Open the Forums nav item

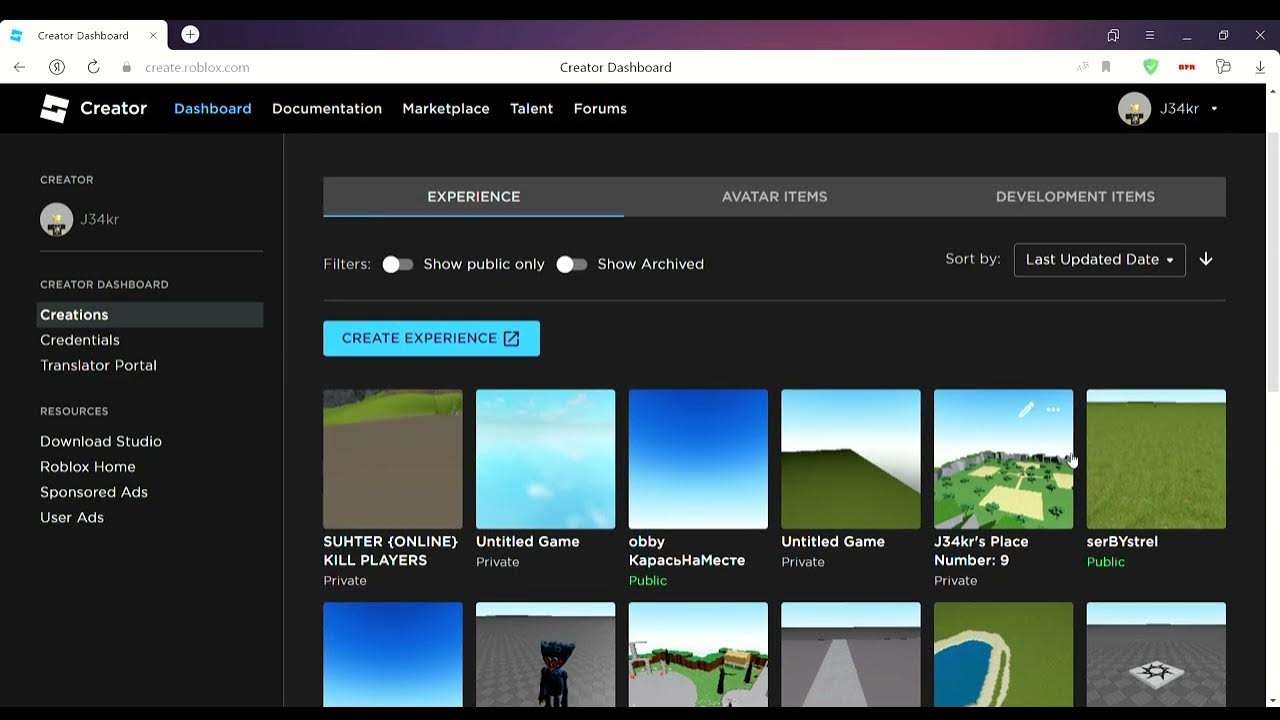pos(600,108)
